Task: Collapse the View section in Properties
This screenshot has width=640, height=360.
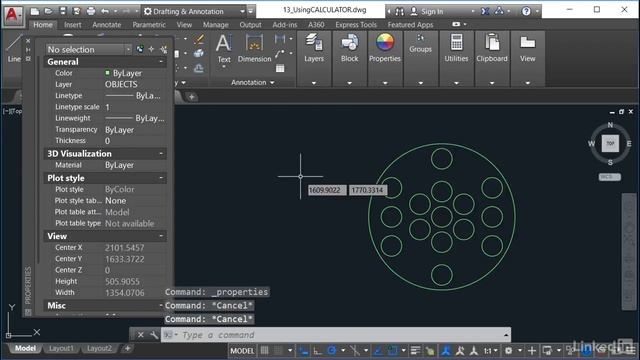Action: [161, 236]
